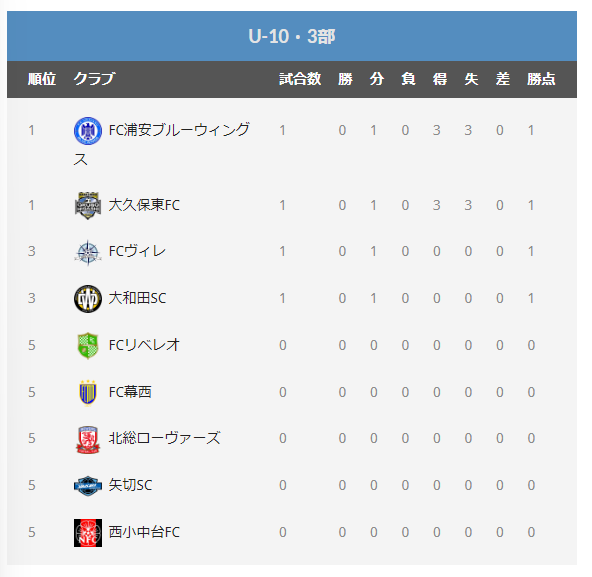Click the 大和田SC black round crest
This screenshot has height=577, width=592.
coord(88,299)
